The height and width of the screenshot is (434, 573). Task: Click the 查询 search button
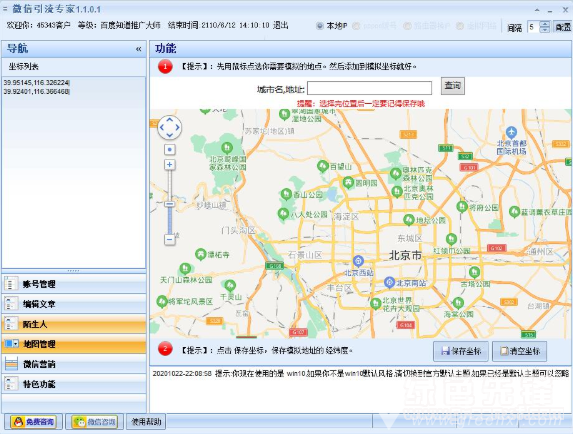(x=452, y=86)
